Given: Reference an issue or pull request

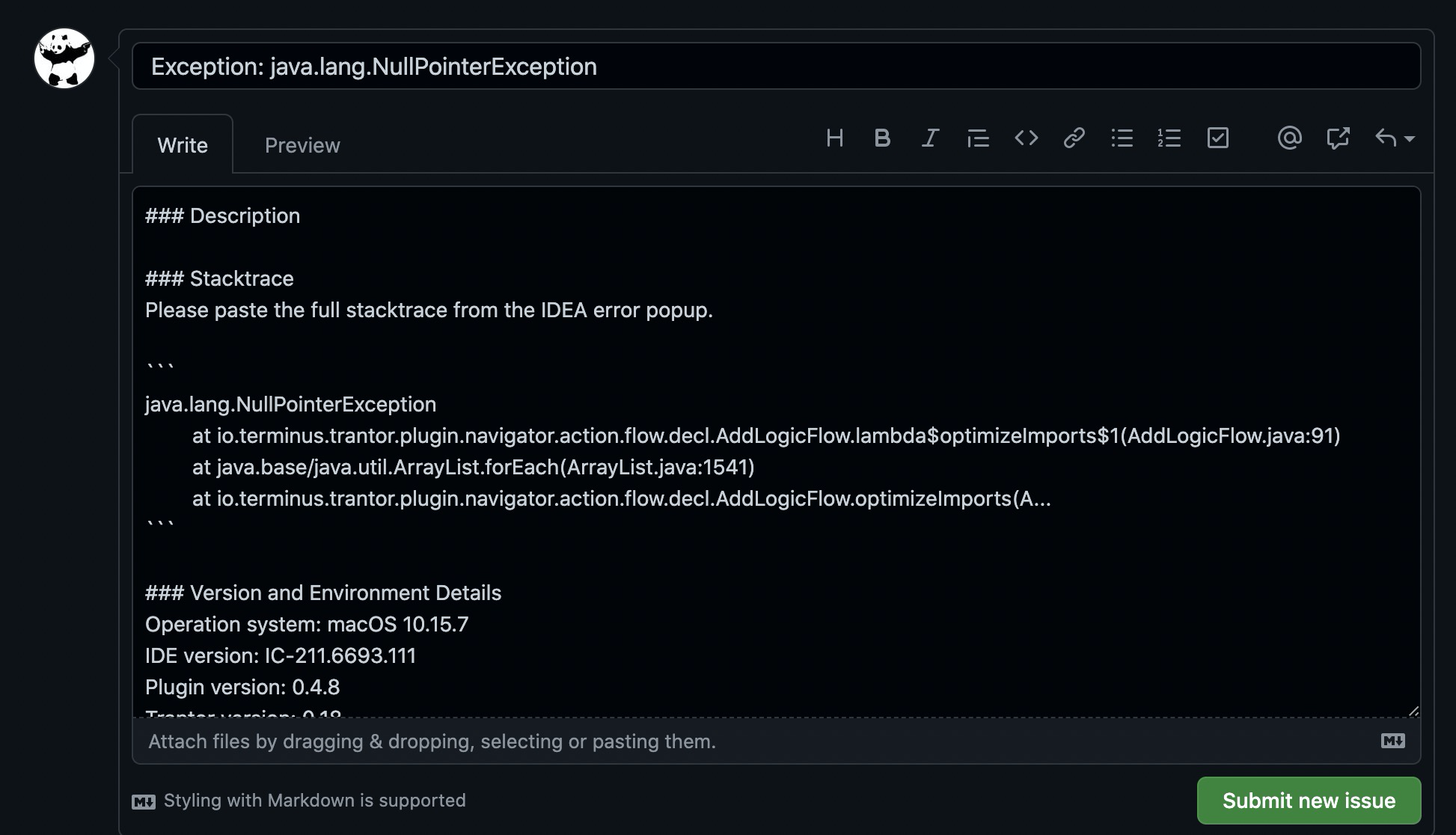Looking at the screenshot, I should 1338,138.
